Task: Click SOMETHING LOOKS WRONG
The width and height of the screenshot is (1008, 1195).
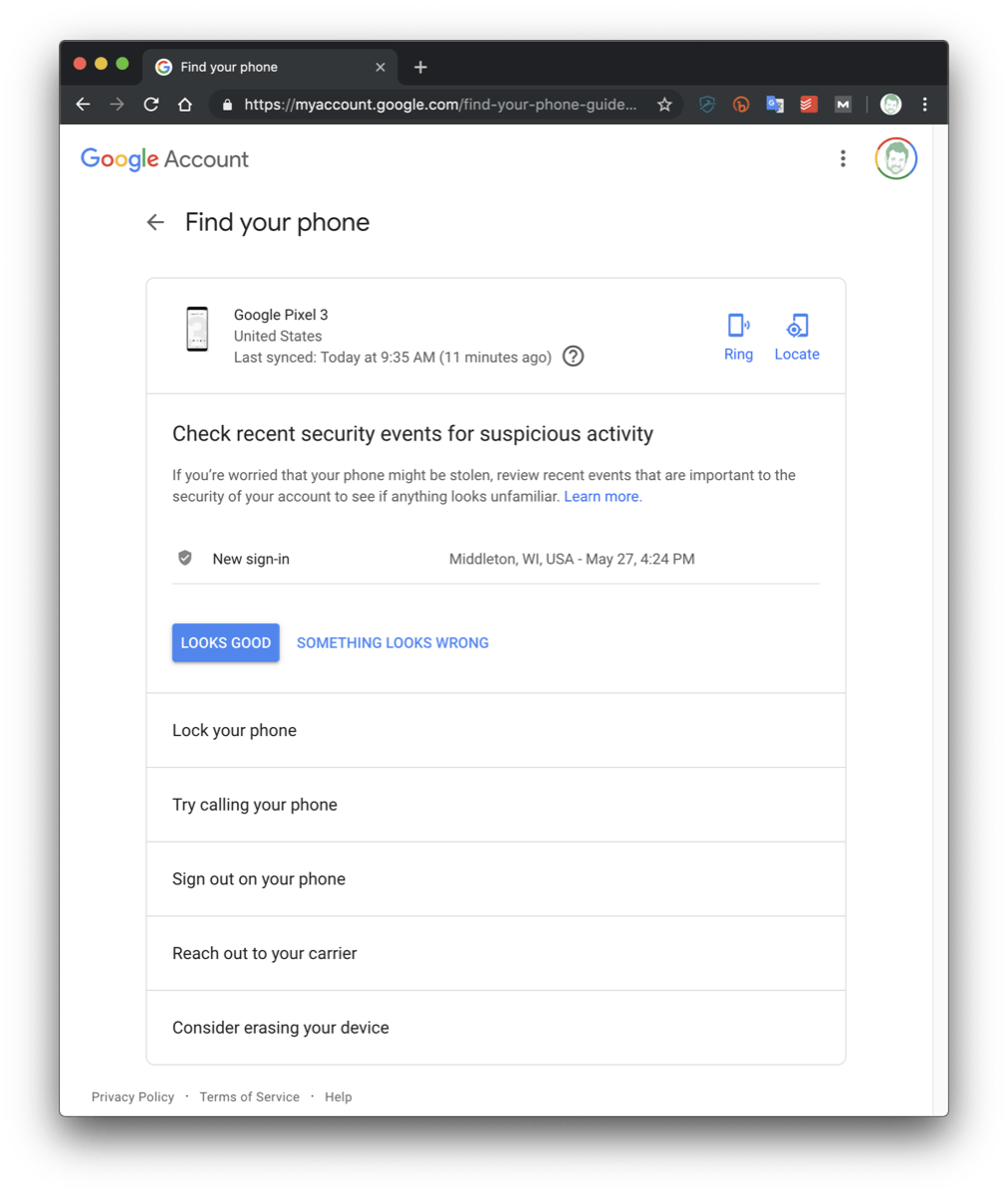Action: 392,642
